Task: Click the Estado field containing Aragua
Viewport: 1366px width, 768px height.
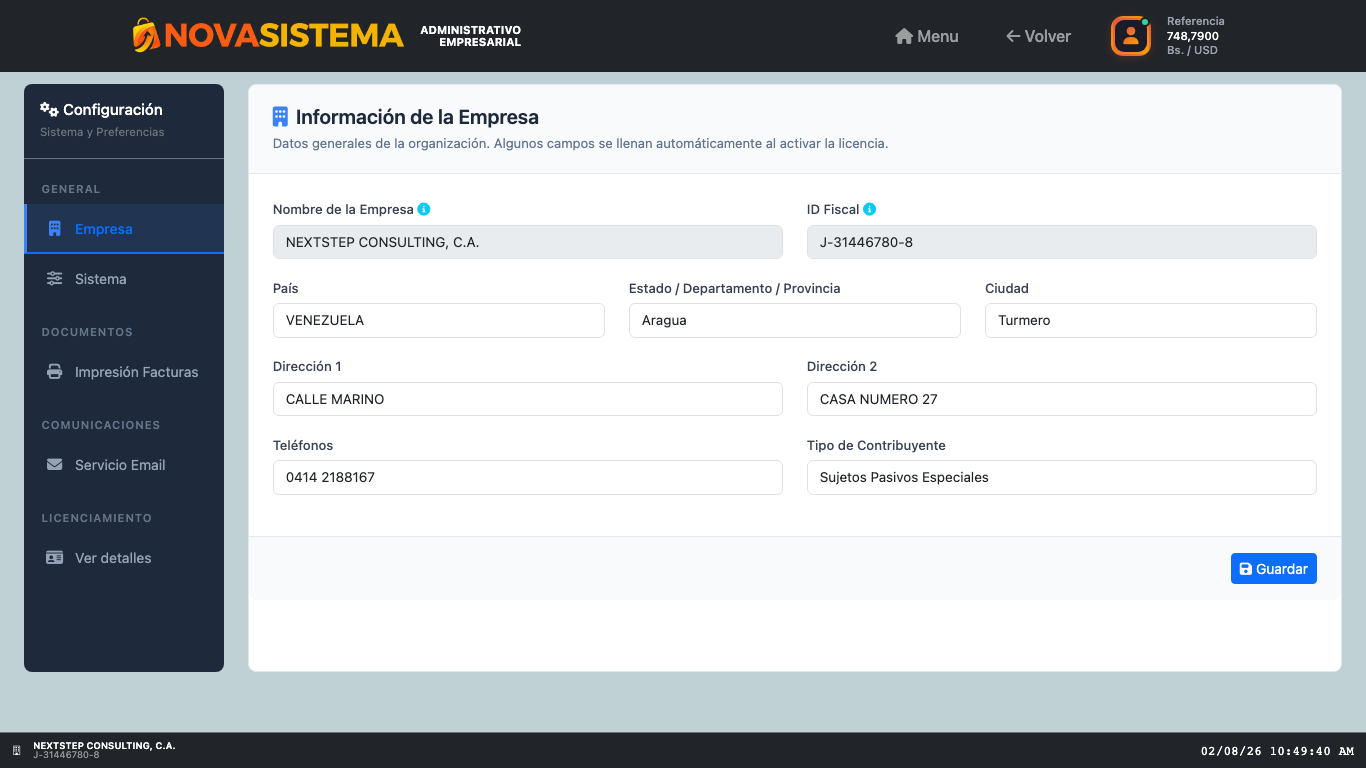Action: pos(795,321)
